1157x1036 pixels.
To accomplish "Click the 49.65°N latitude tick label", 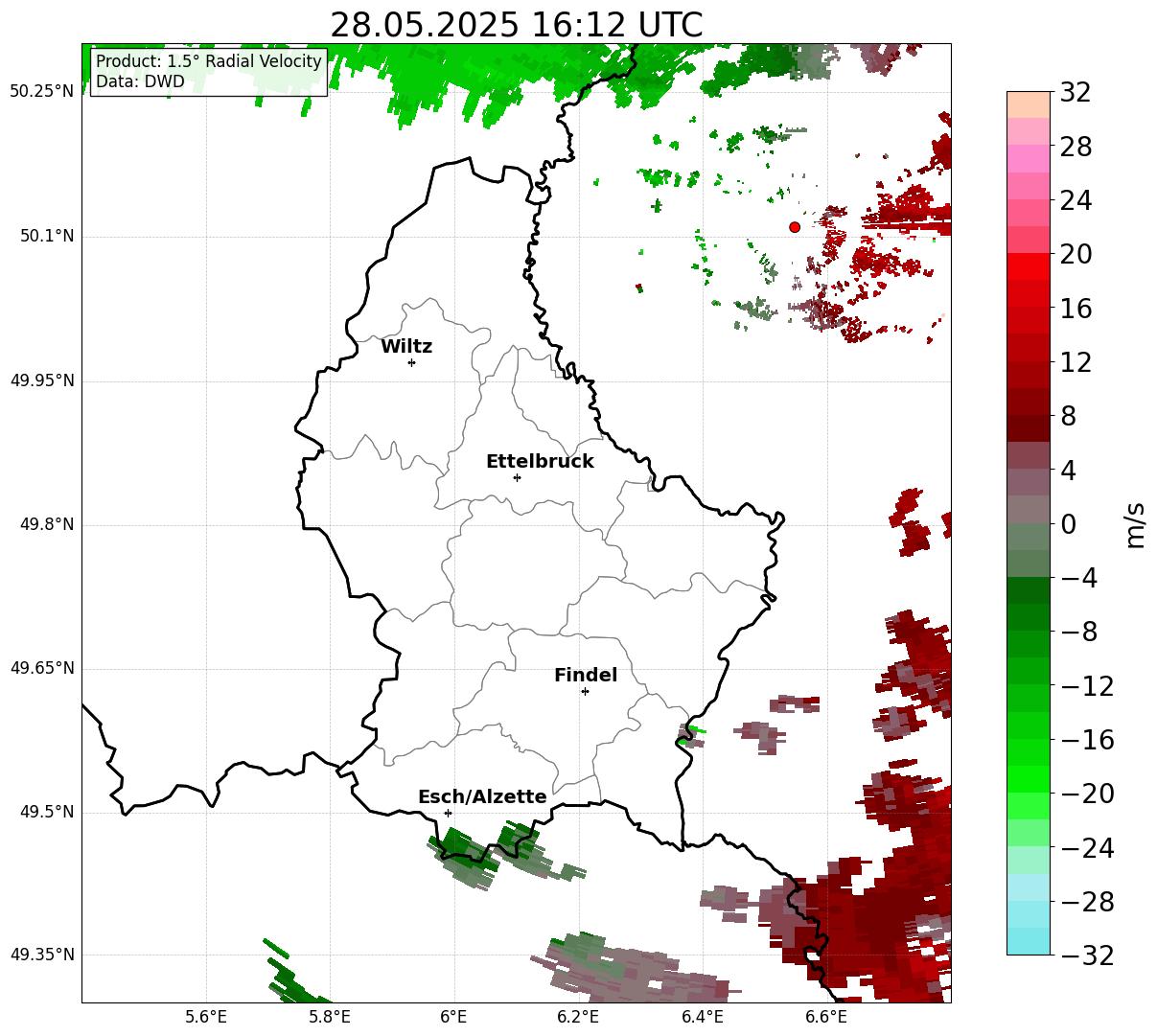I will tap(41, 668).
